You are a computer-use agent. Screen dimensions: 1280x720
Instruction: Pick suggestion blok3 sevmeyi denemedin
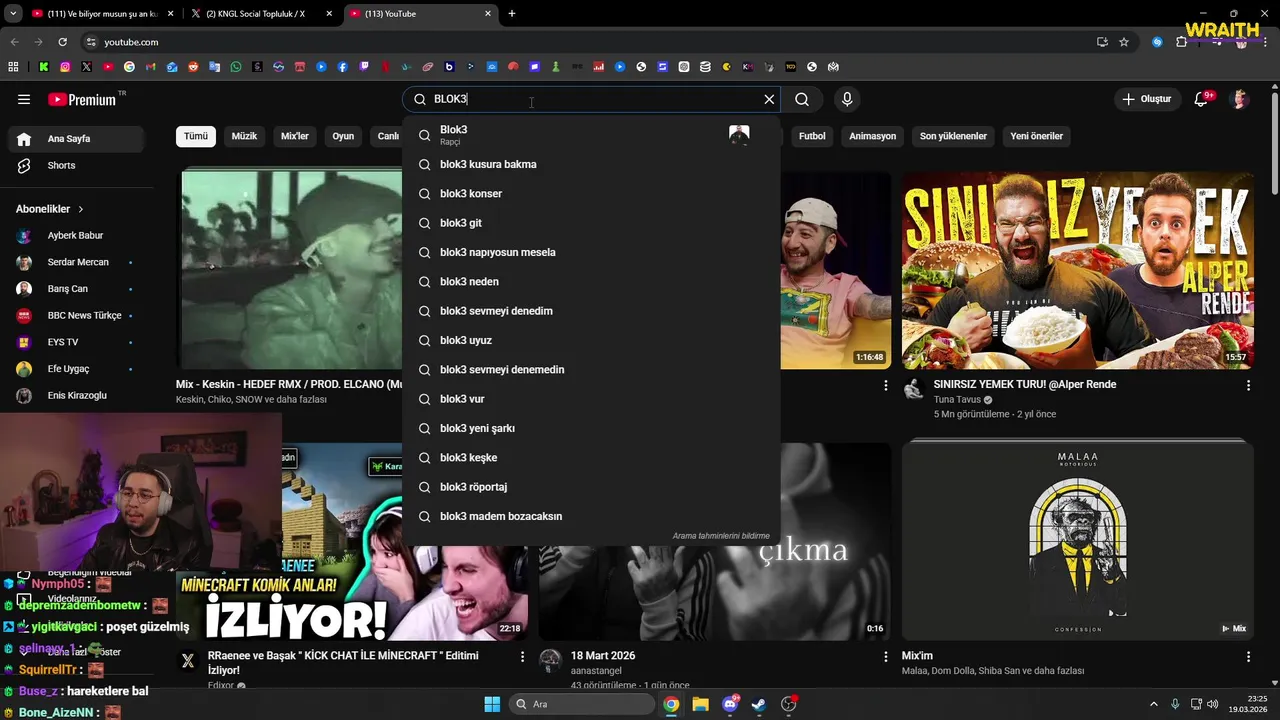(591, 369)
